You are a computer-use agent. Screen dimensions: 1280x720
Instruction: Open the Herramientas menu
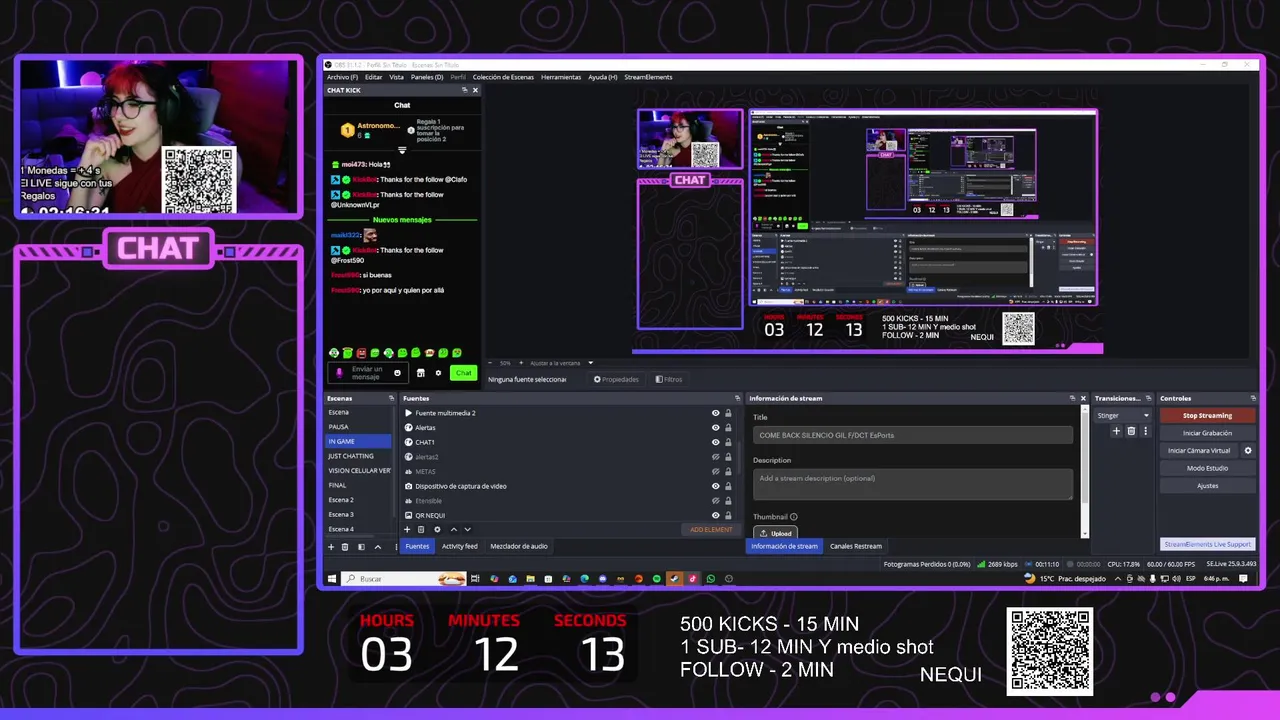[x=561, y=77]
